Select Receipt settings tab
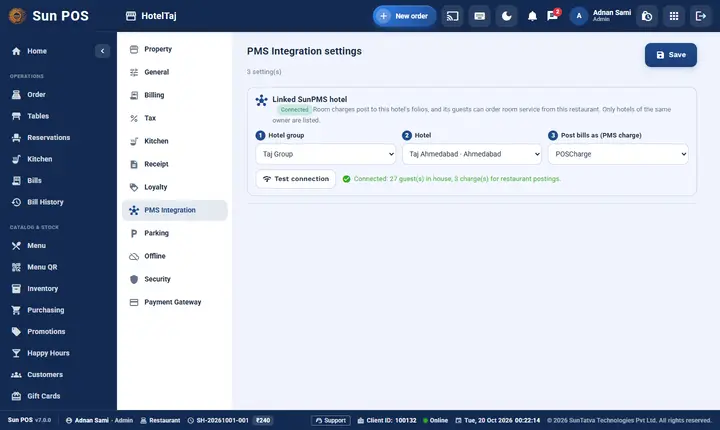Viewport: 720px width, 430px height. (x=174, y=164)
